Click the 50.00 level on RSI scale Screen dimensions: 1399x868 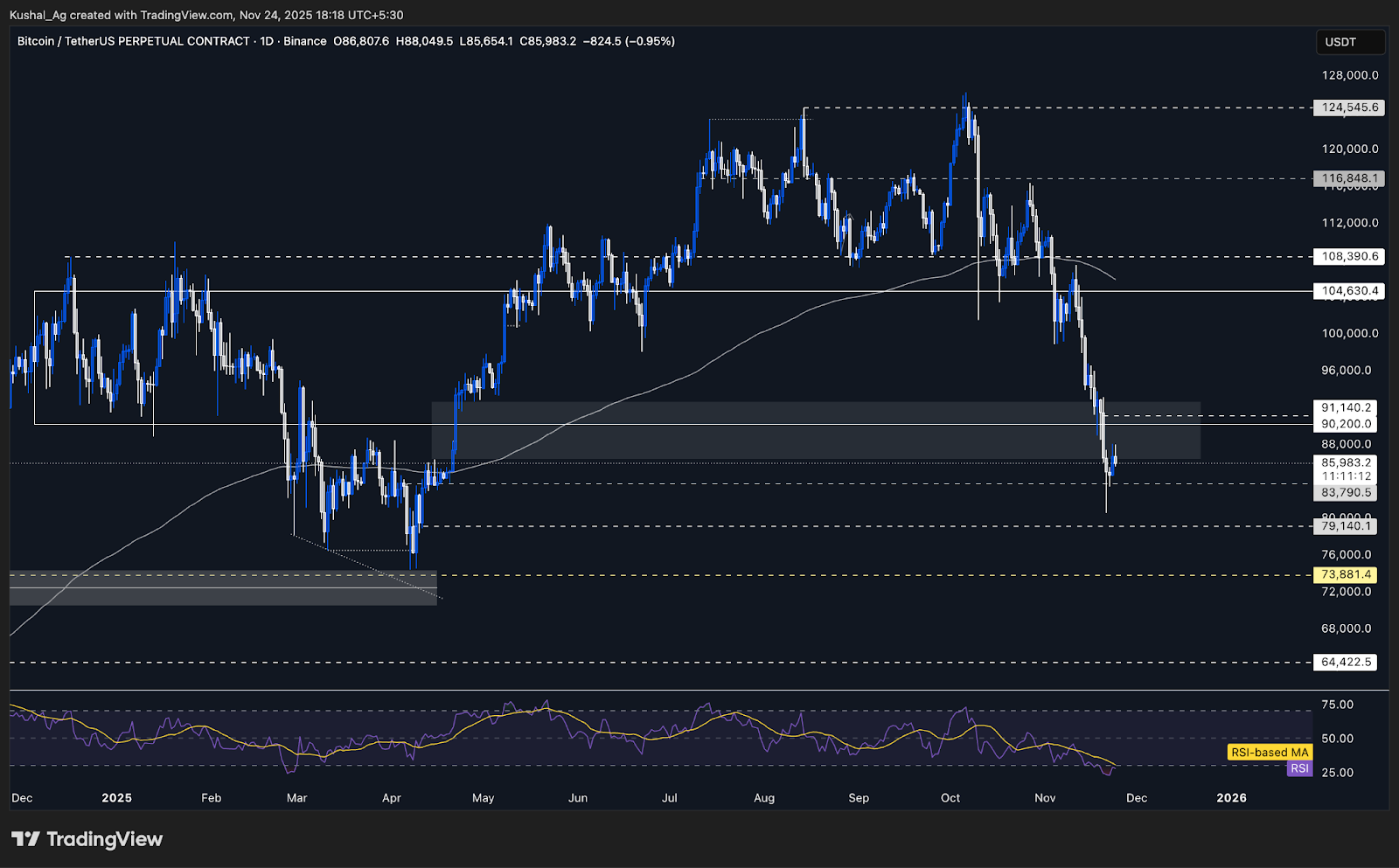[x=1337, y=739]
